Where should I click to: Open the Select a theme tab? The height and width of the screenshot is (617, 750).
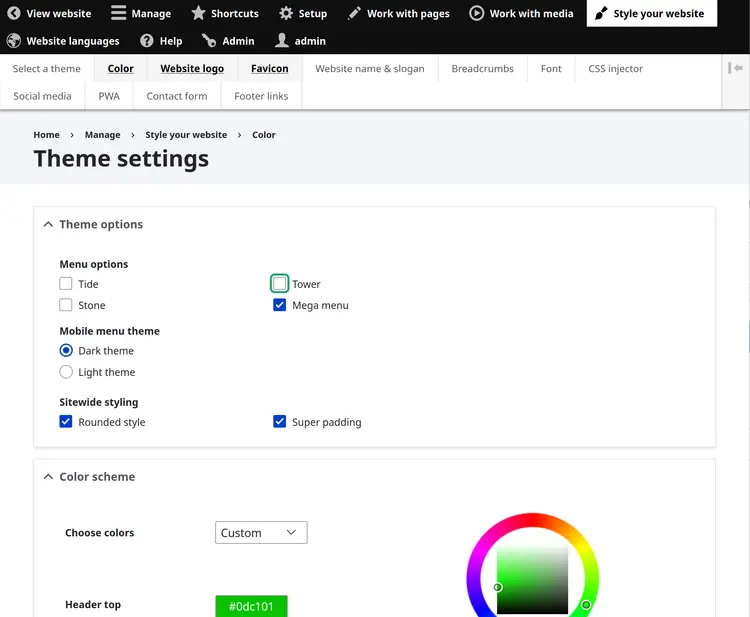click(46, 68)
